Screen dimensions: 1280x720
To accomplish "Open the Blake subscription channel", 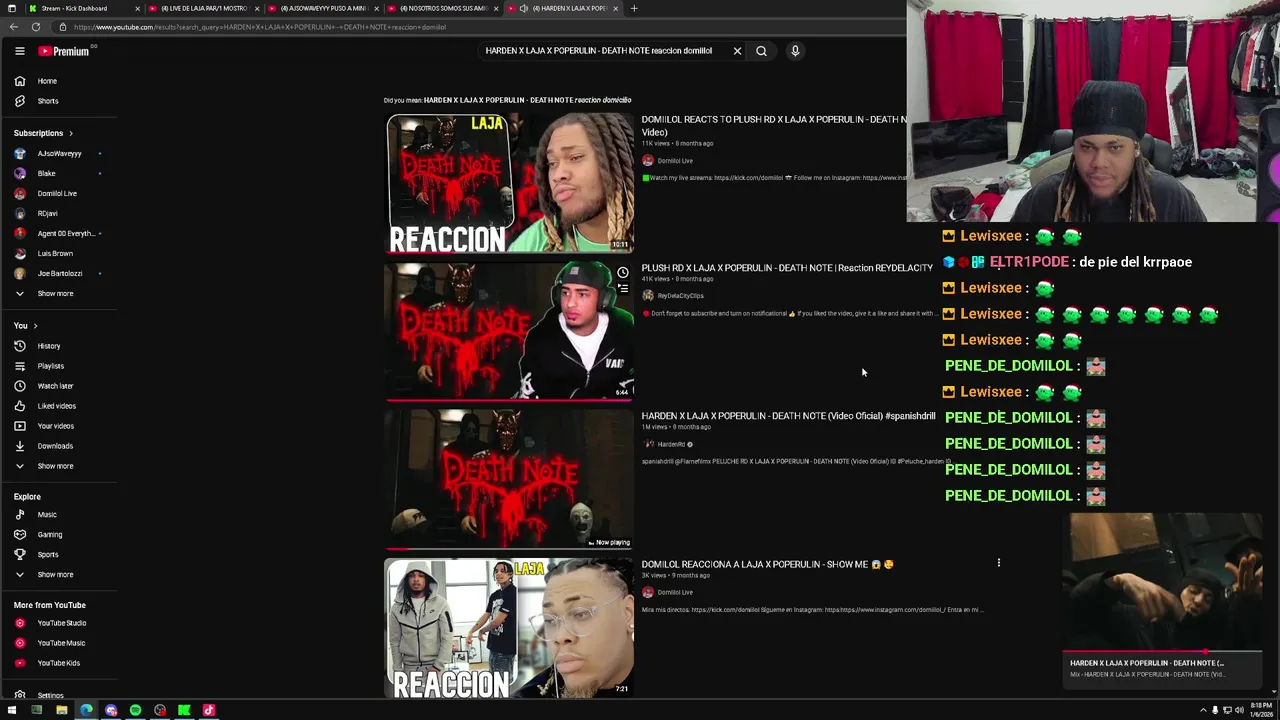I will 46,174.
